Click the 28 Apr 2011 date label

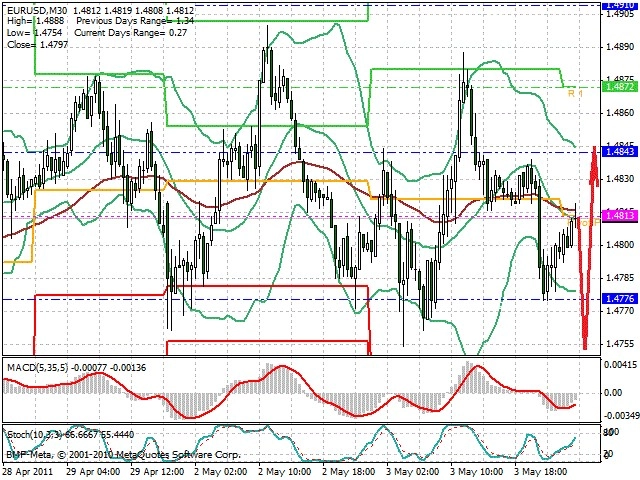pos(28,472)
